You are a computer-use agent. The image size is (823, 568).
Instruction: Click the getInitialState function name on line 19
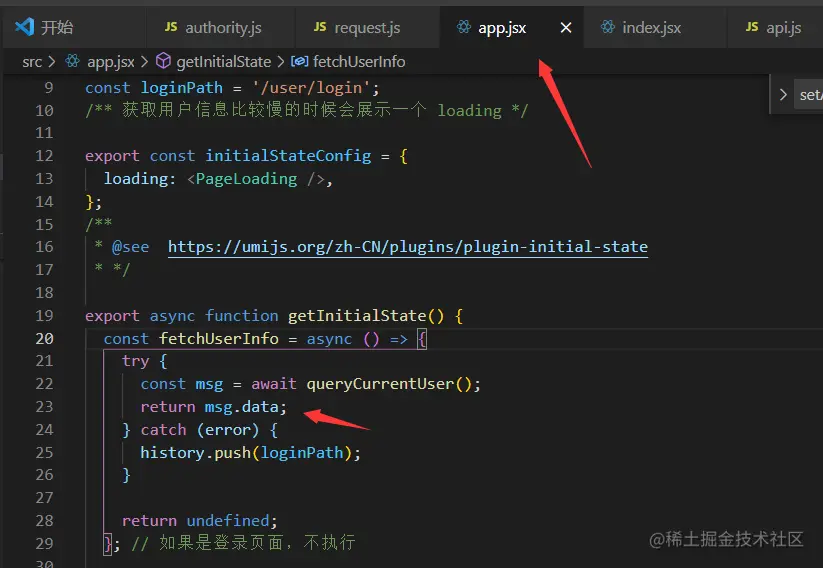357,315
